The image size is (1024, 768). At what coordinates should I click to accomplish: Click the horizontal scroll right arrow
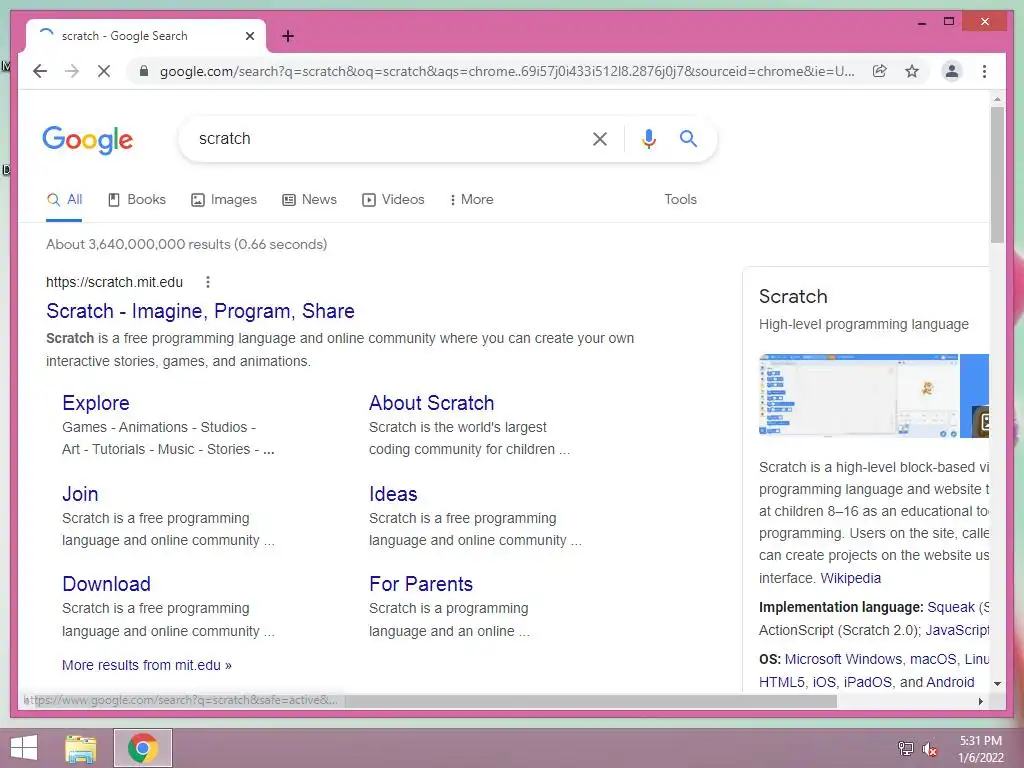click(981, 701)
